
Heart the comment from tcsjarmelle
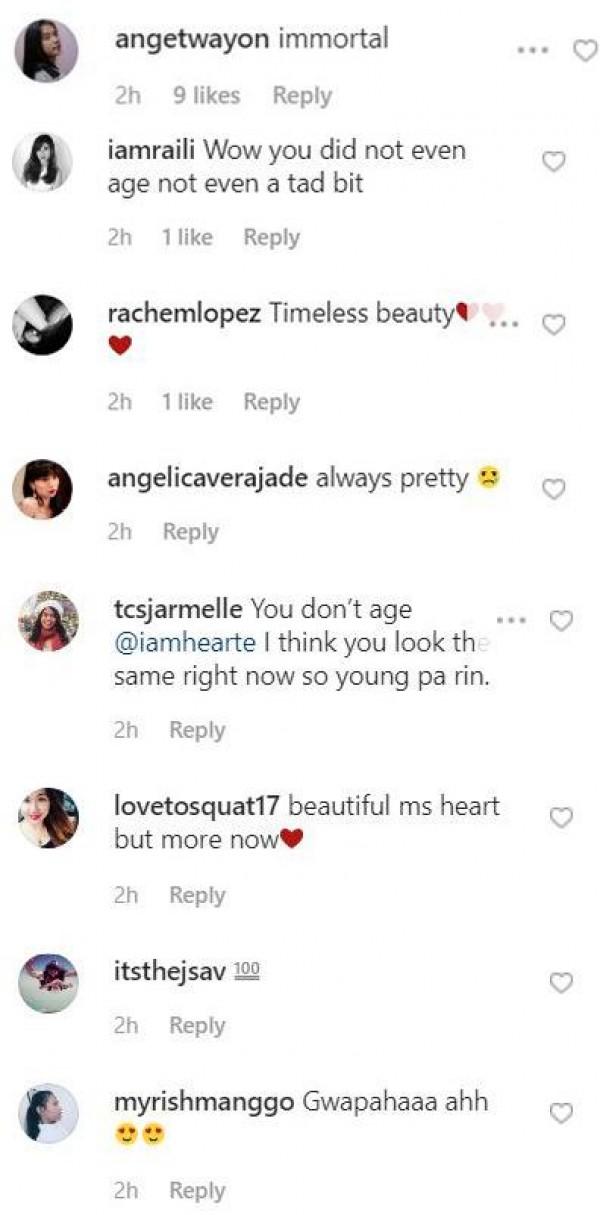[x=562, y=621]
